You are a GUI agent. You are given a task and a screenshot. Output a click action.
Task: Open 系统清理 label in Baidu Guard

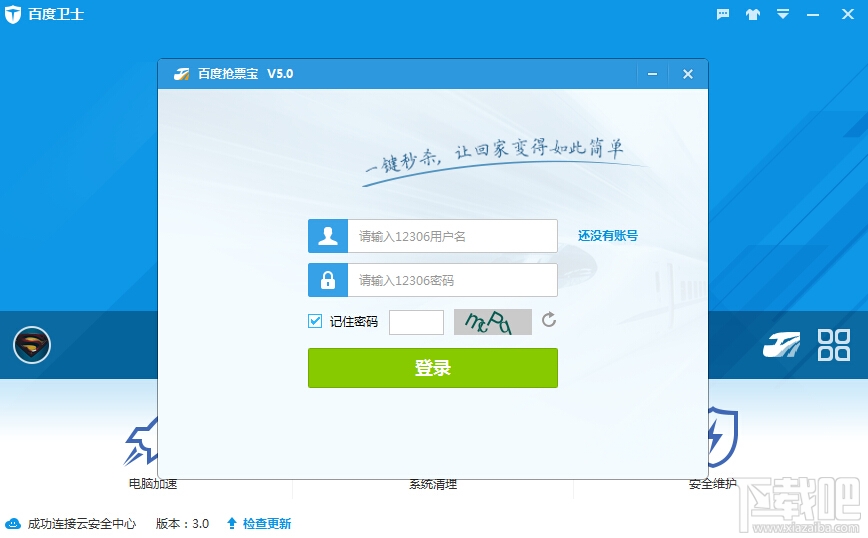pyautogui.click(x=433, y=484)
